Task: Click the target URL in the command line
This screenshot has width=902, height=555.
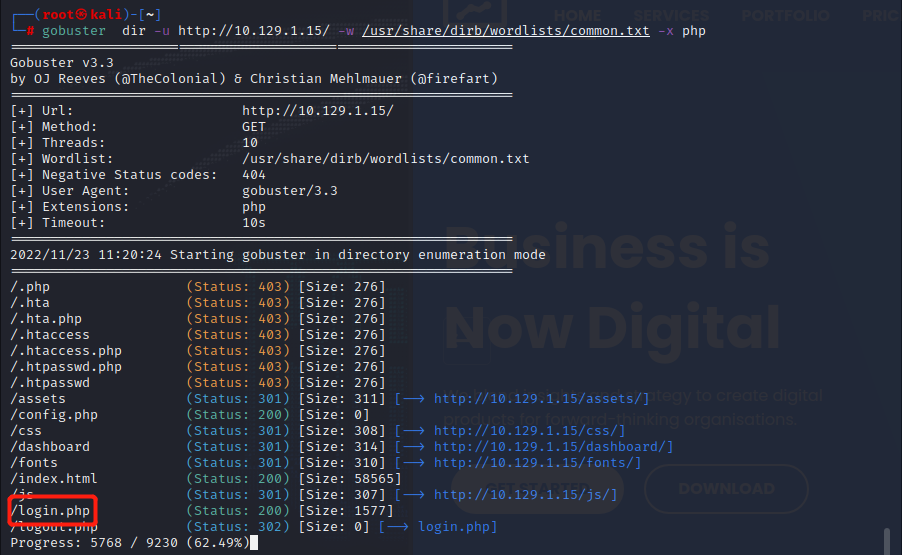Action: point(254,30)
